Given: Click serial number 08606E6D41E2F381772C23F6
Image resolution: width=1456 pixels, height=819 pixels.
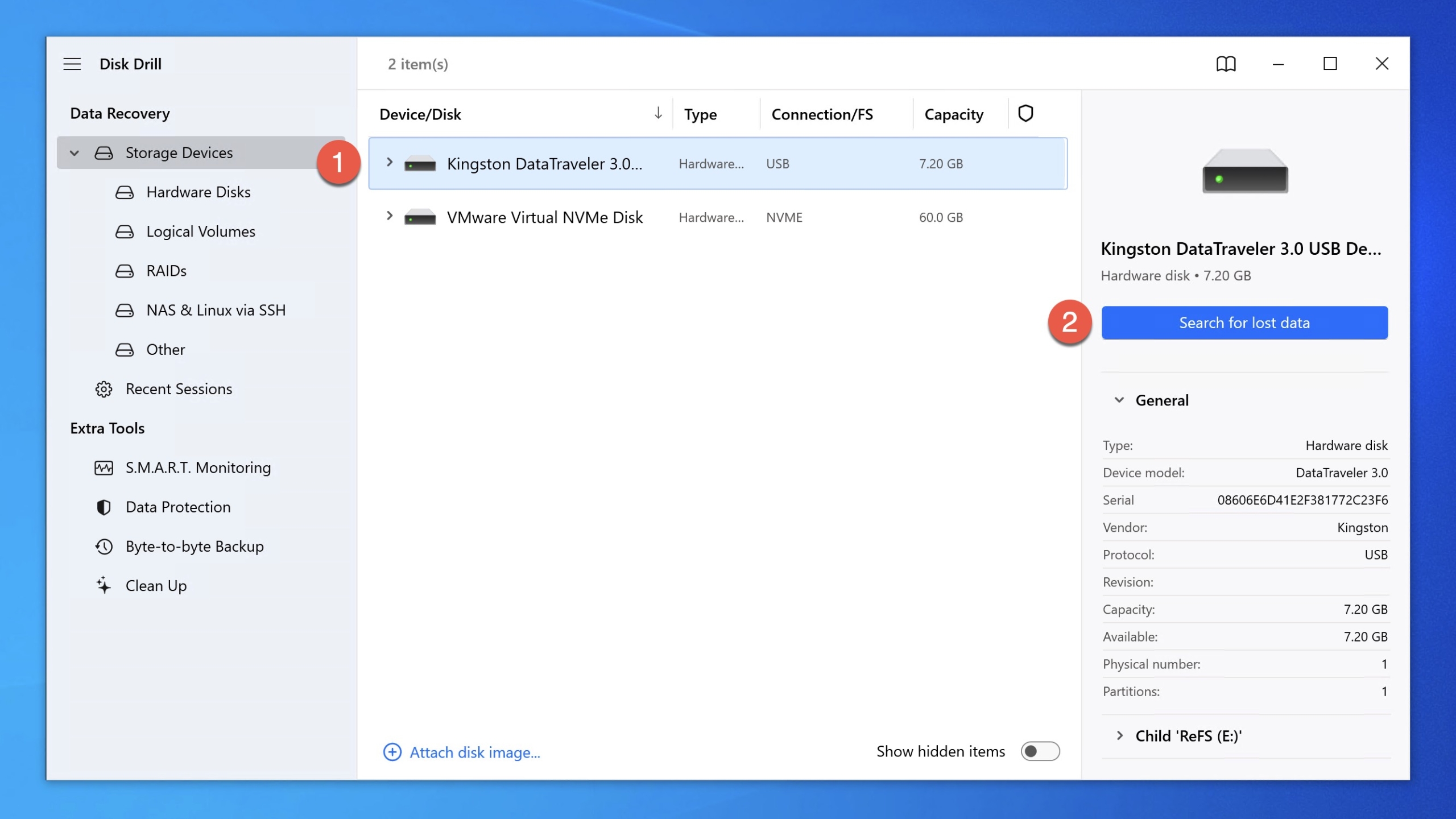Looking at the screenshot, I should click(1302, 500).
